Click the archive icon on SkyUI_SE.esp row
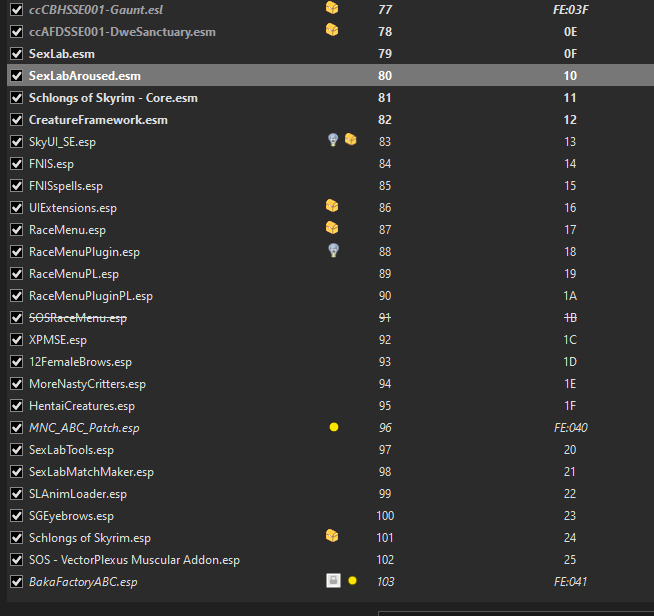This screenshot has width=654, height=616. tap(351, 140)
